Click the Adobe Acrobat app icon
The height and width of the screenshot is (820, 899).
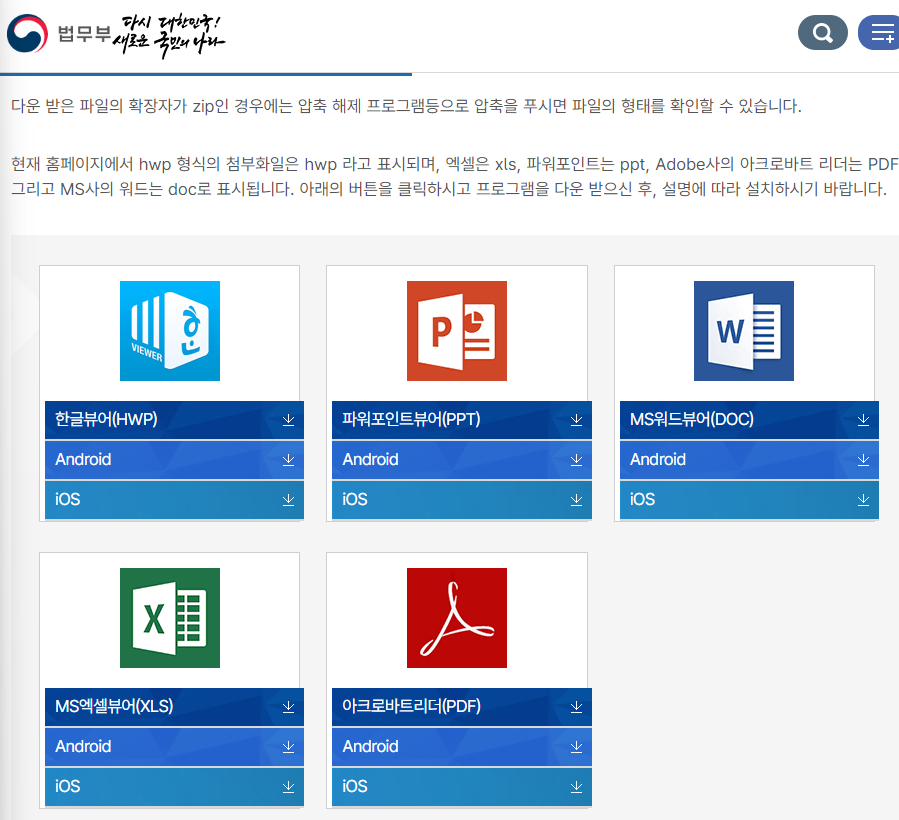point(457,618)
